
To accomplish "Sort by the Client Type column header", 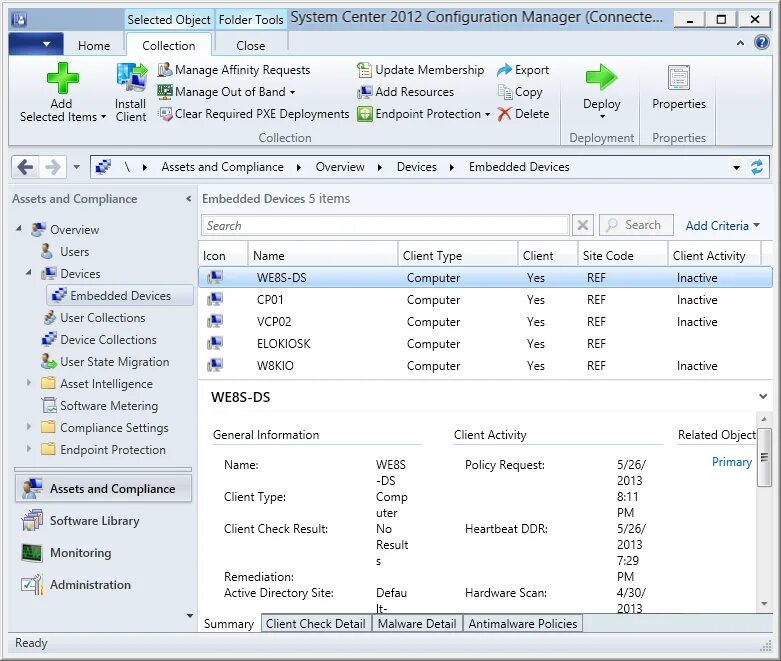I will click(458, 256).
